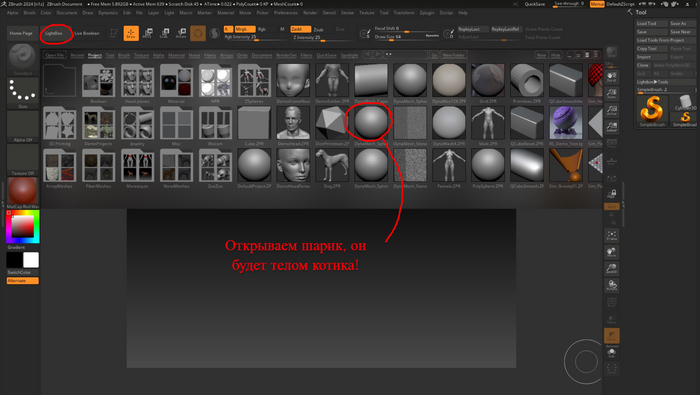Toggle Mrgb mode

[245, 29]
